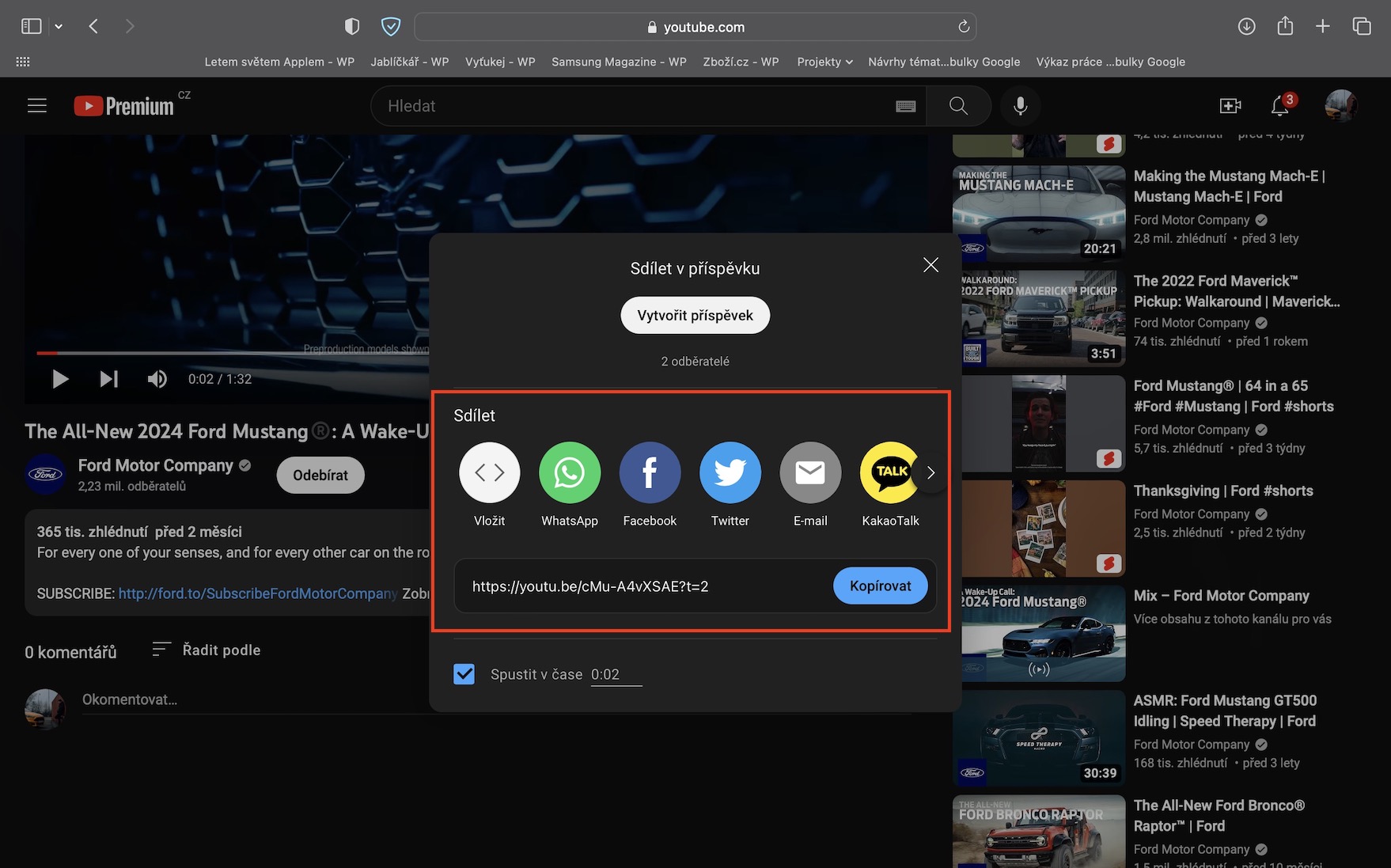Choose the E-mail share option
This screenshot has width=1391, height=868.
click(810, 472)
